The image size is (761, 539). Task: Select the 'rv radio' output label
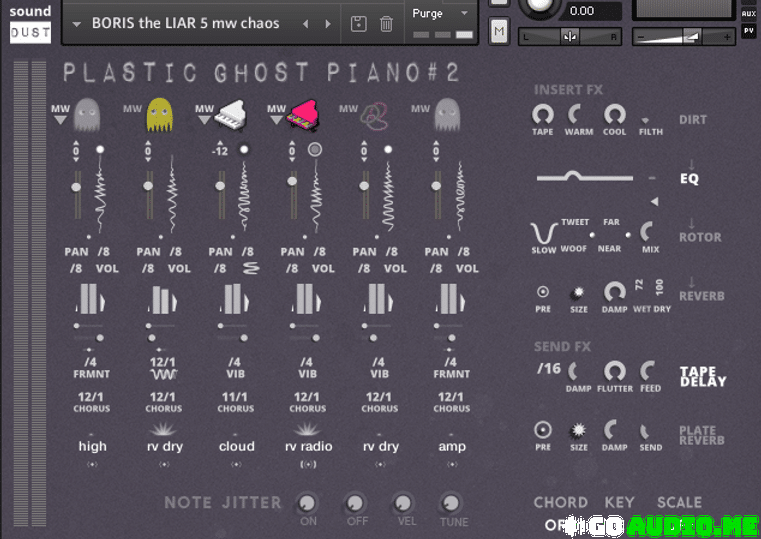(x=308, y=447)
